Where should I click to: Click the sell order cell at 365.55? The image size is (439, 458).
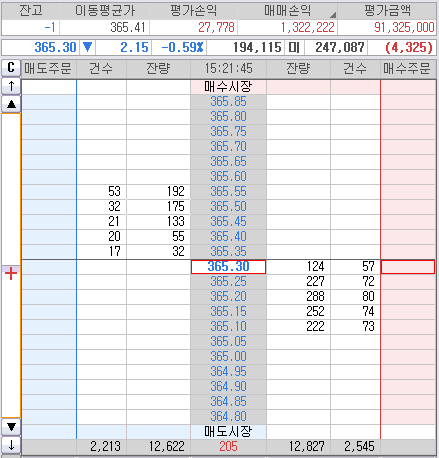pos(49,192)
